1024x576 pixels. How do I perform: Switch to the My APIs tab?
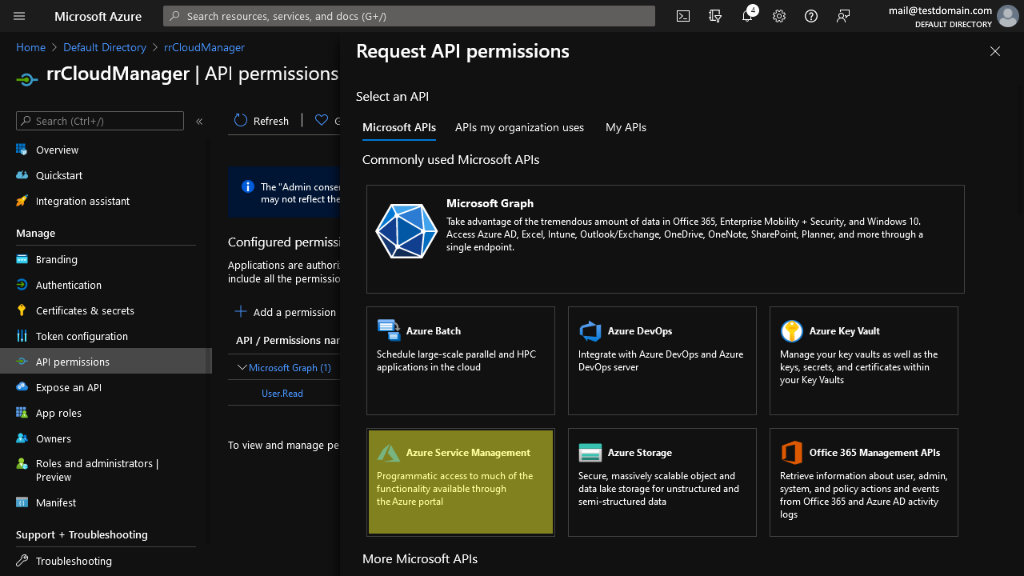coord(626,127)
